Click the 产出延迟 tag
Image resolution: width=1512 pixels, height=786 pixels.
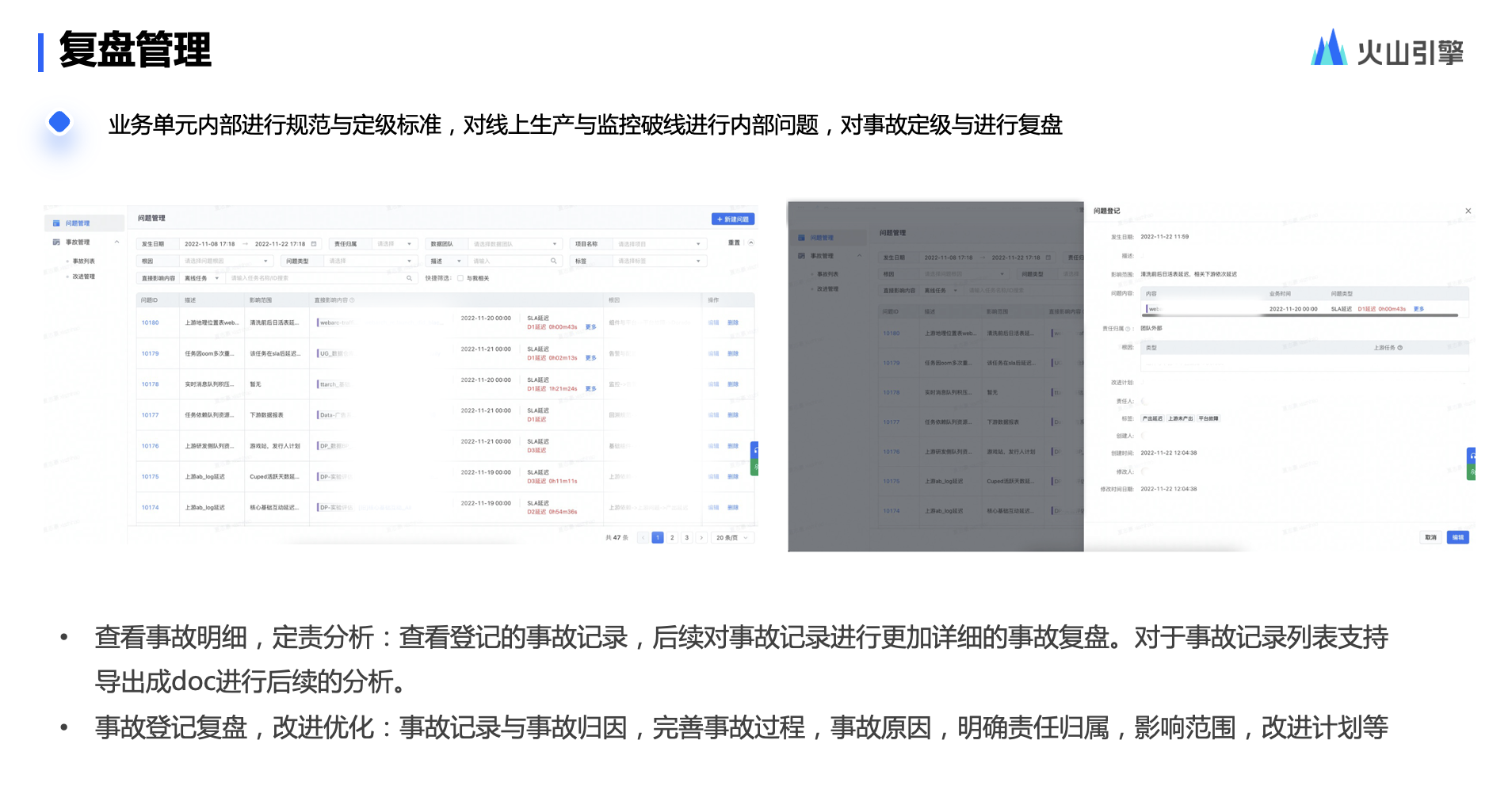click(x=1152, y=418)
